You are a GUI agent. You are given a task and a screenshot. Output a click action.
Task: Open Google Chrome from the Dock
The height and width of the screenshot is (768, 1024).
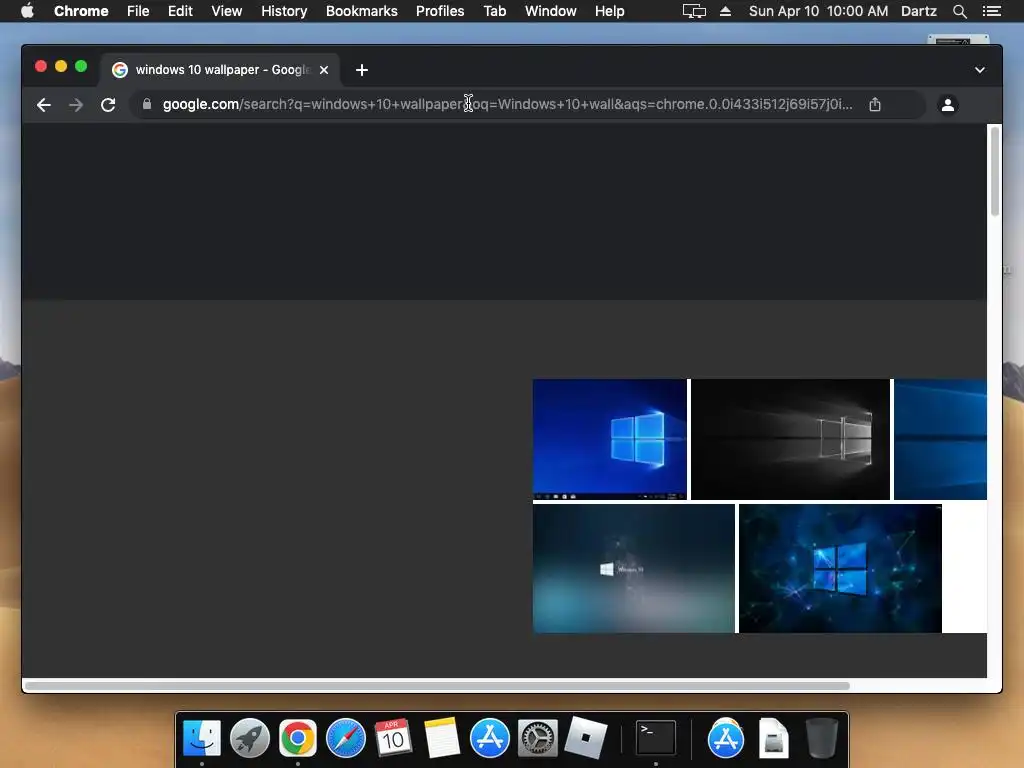pos(298,738)
